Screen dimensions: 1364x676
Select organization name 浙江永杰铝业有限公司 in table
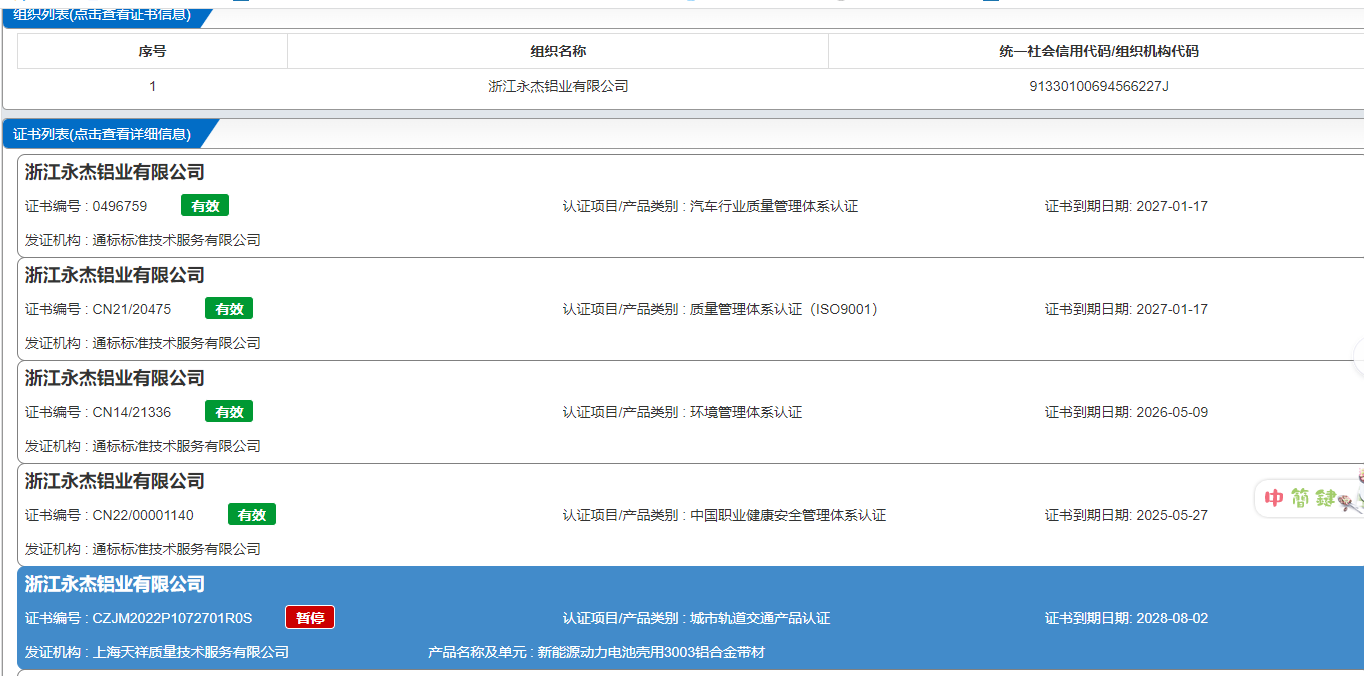pyautogui.click(x=558, y=86)
